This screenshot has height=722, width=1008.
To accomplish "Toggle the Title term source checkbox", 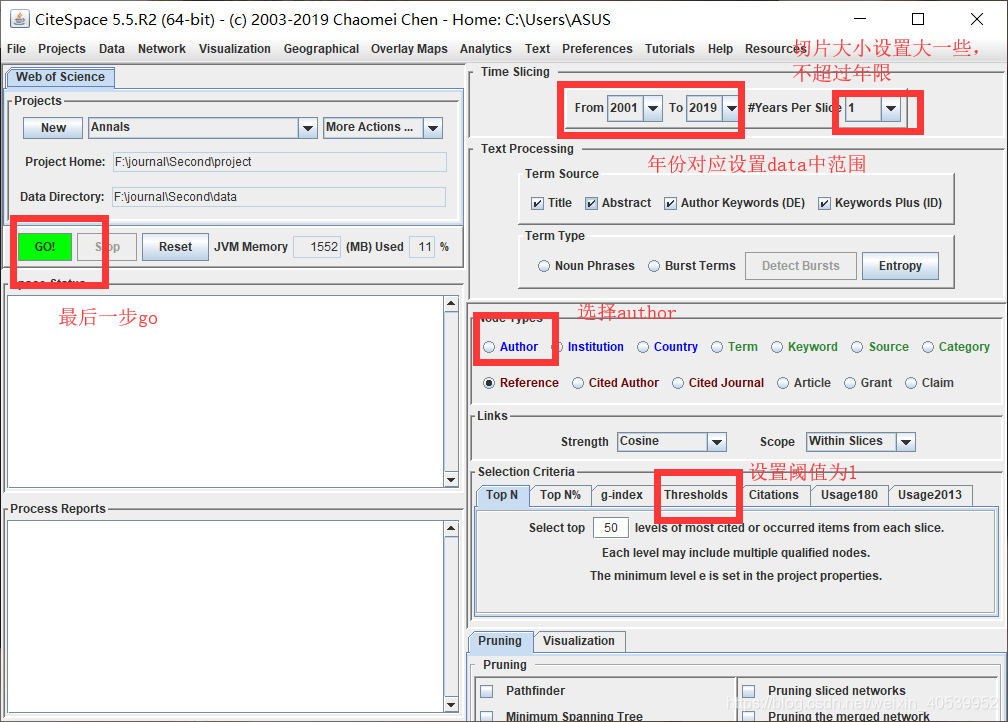I will [537, 203].
